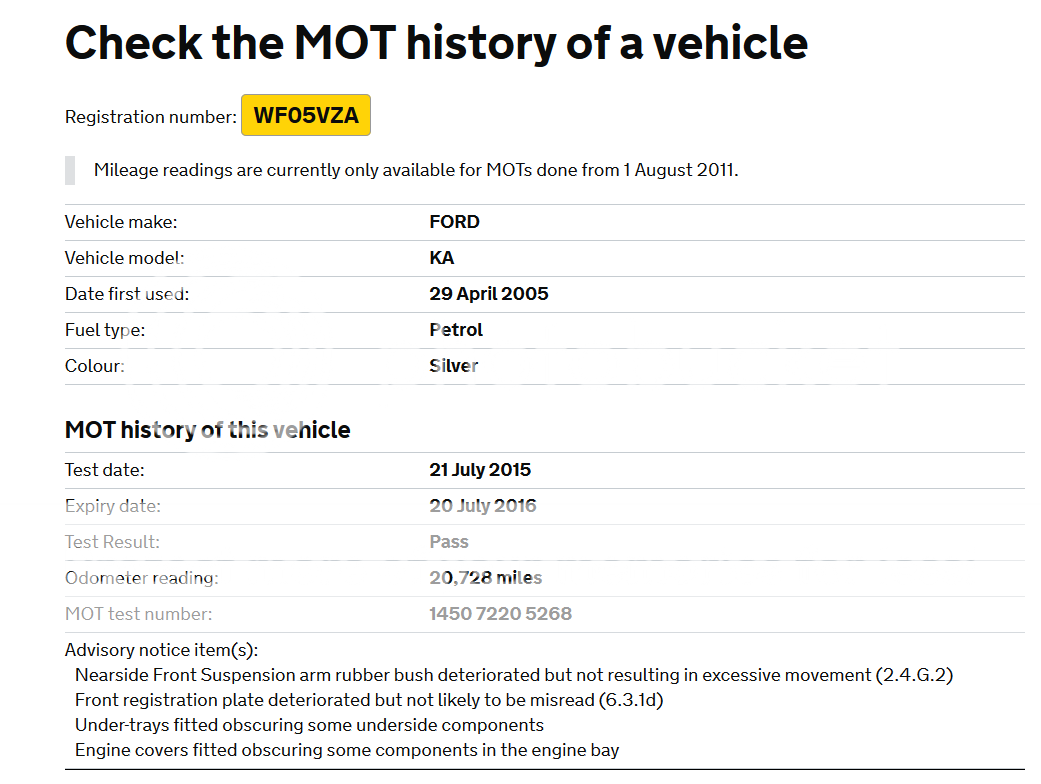1041x784 pixels.
Task: Select the KA vehicle model value
Action: pos(442,258)
